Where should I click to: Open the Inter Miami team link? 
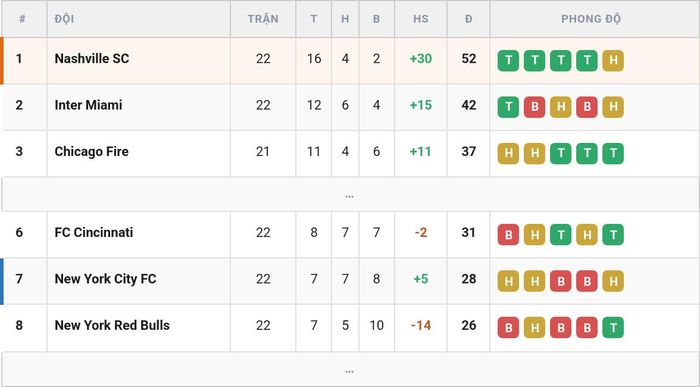click(88, 105)
